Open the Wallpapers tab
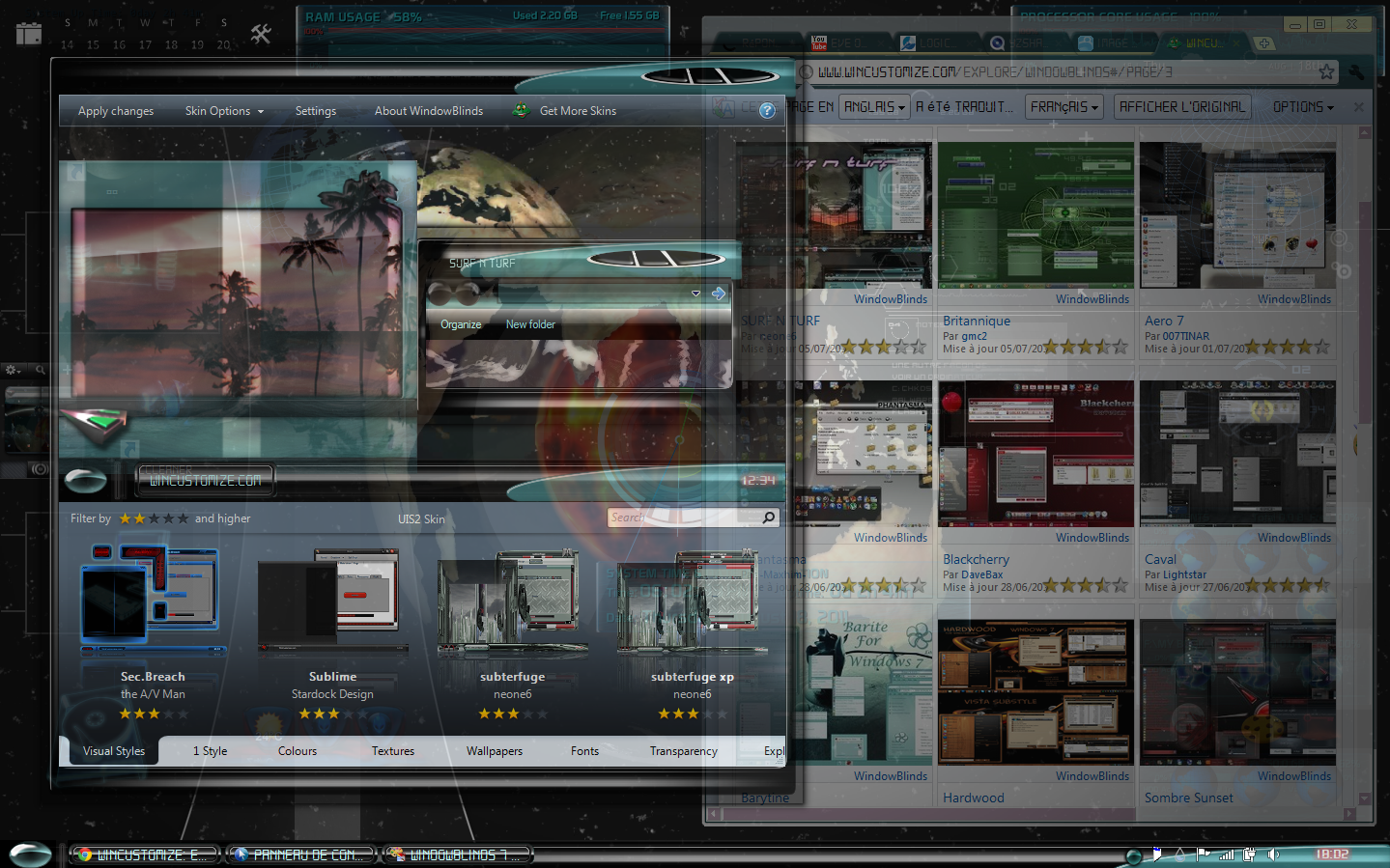The height and width of the screenshot is (868, 1390). [x=495, y=751]
